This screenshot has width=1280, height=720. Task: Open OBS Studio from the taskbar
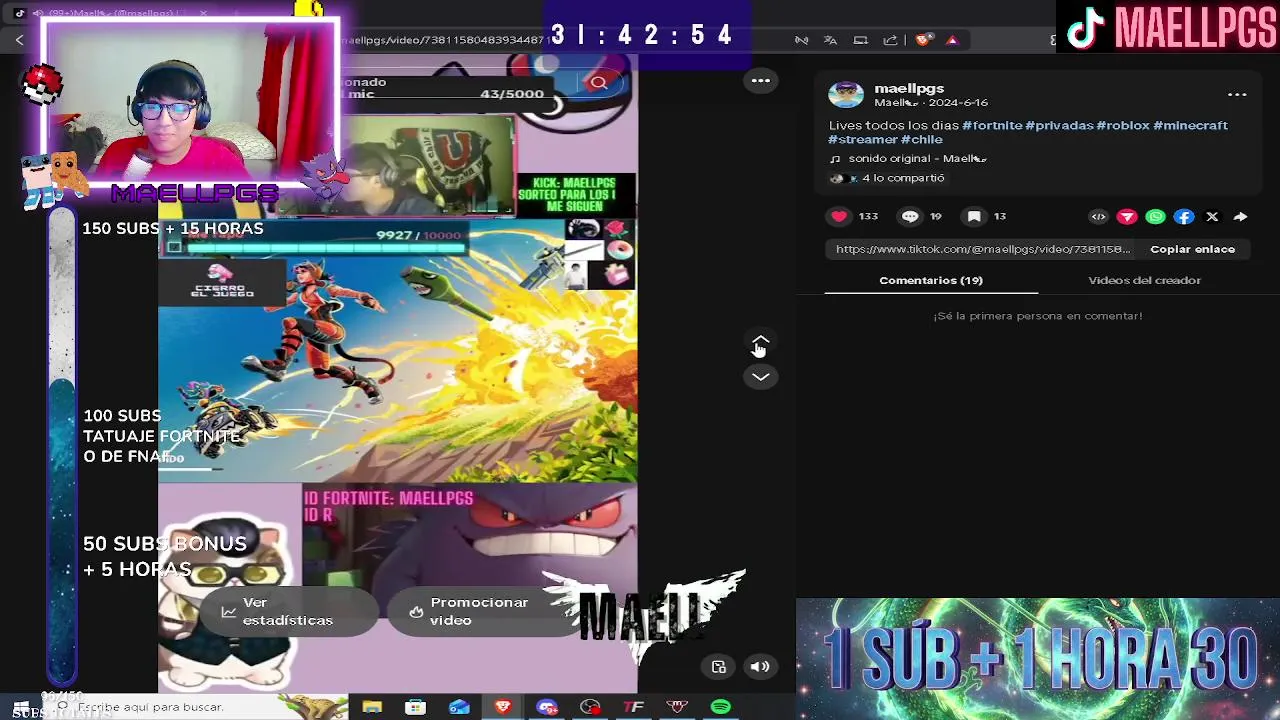[x=590, y=707]
